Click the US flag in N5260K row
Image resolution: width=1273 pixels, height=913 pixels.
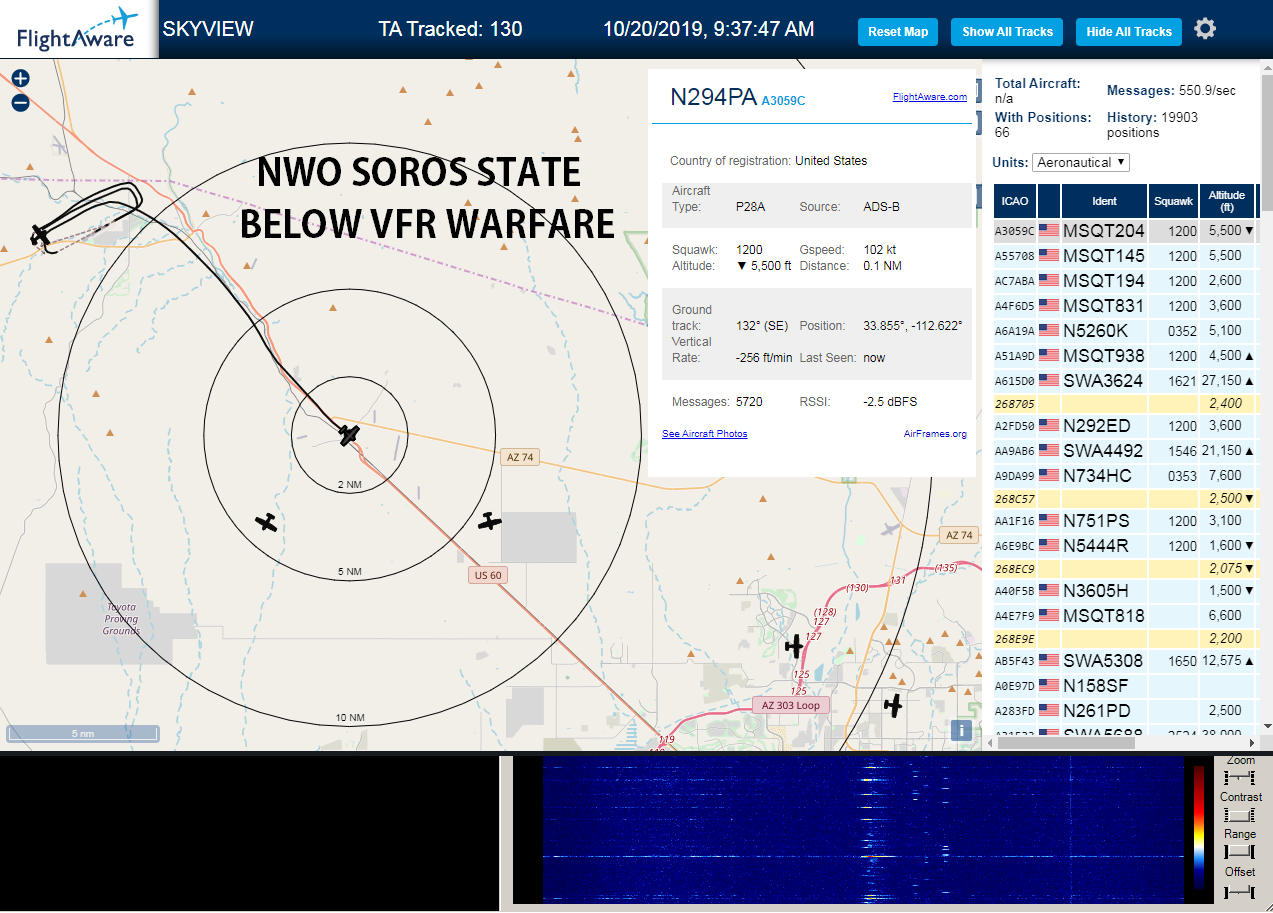1049,331
